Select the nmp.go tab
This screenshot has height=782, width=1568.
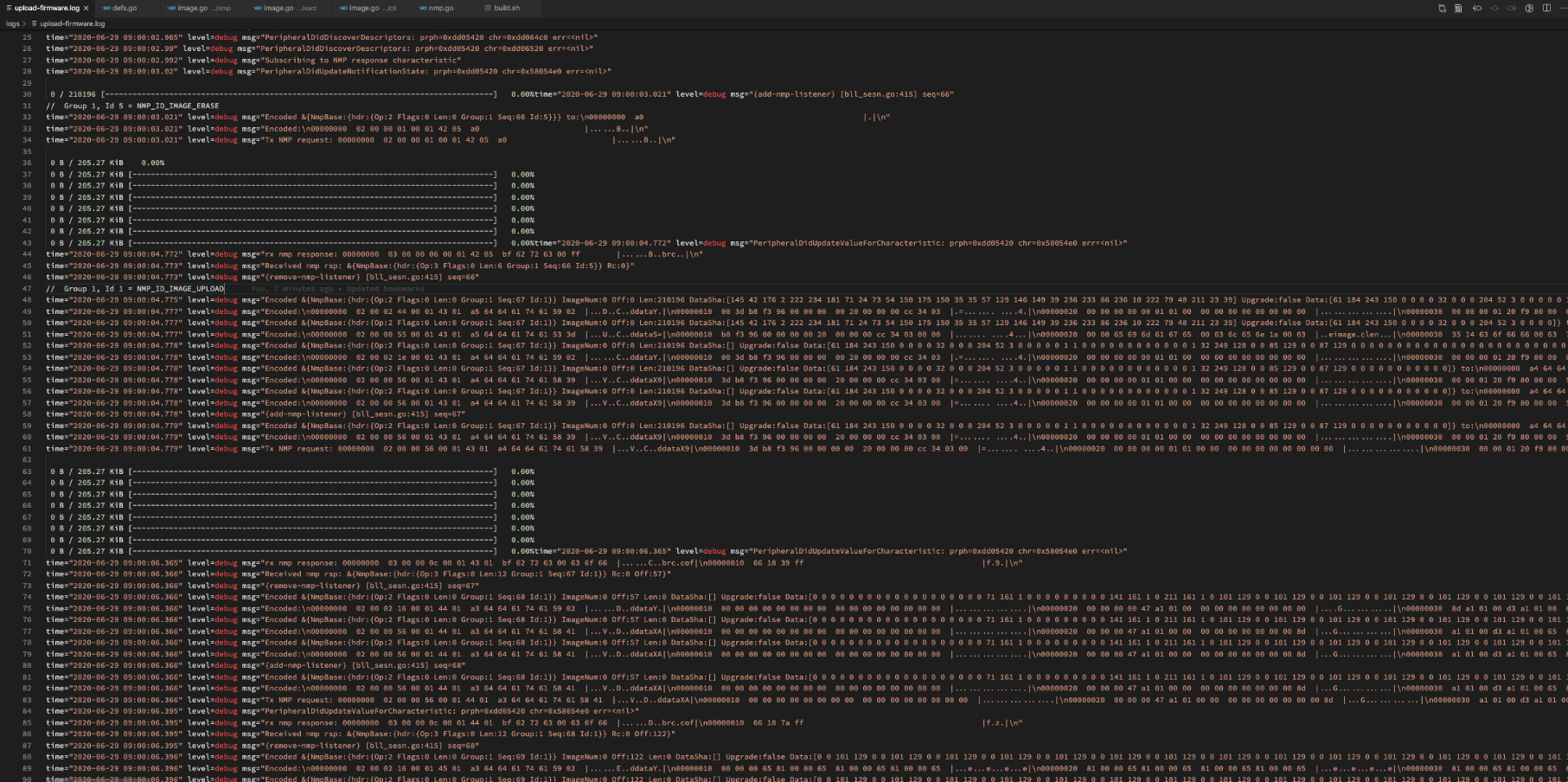[x=440, y=8]
